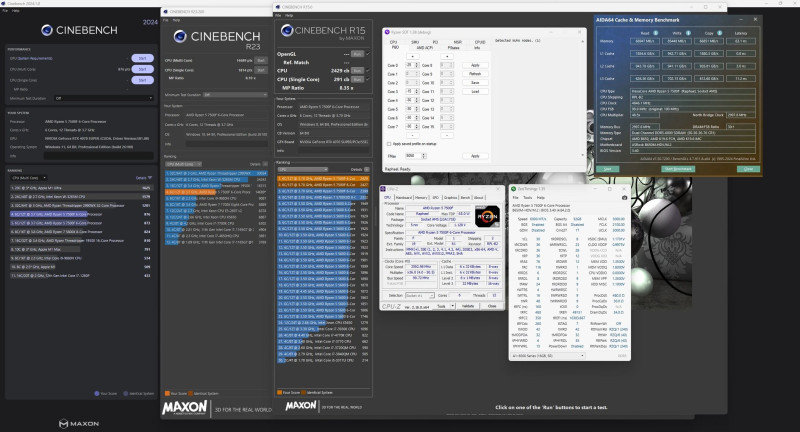The image size is (800, 432).
Task: Switch to the Memory tab in CPU-Z
Action: click(x=421, y=197)
